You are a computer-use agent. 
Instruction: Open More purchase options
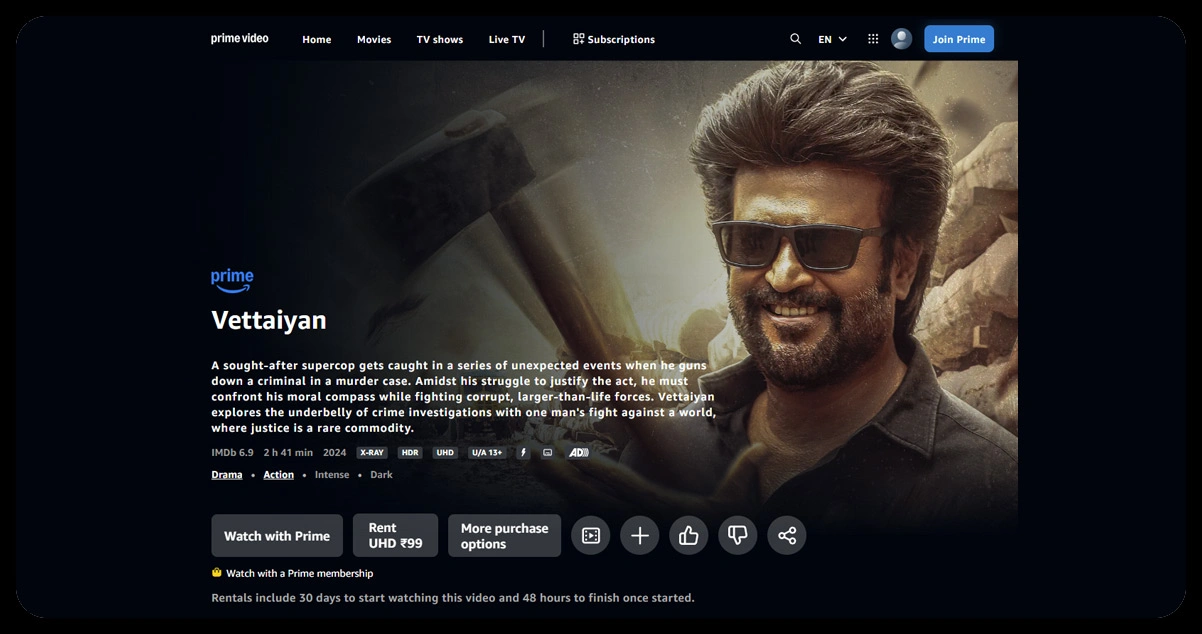[504, 536]
